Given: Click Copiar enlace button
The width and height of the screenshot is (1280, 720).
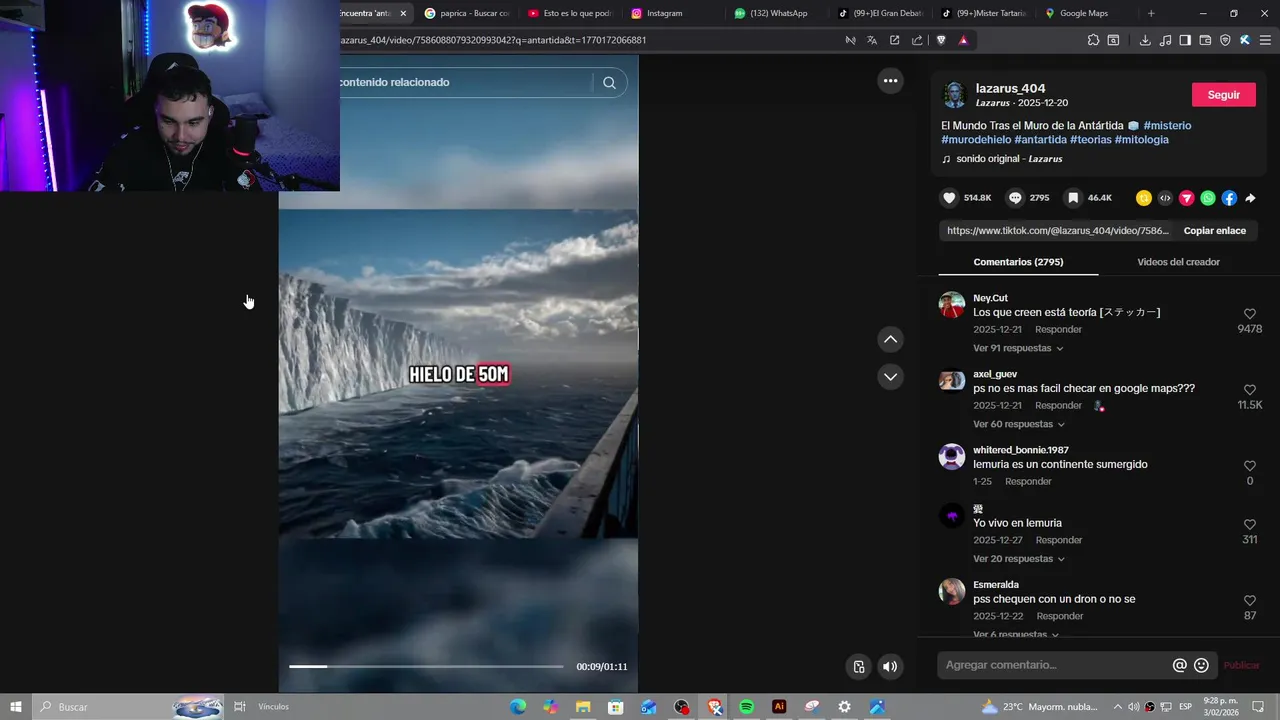Looking at the screenshot, I should [x=1214, y=230].
